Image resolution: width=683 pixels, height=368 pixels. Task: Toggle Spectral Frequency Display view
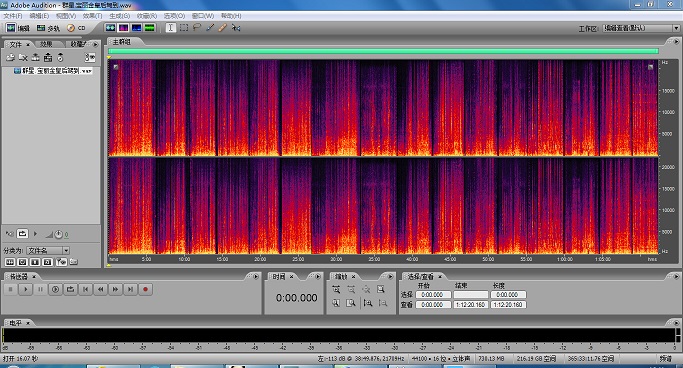click(124, 28)
